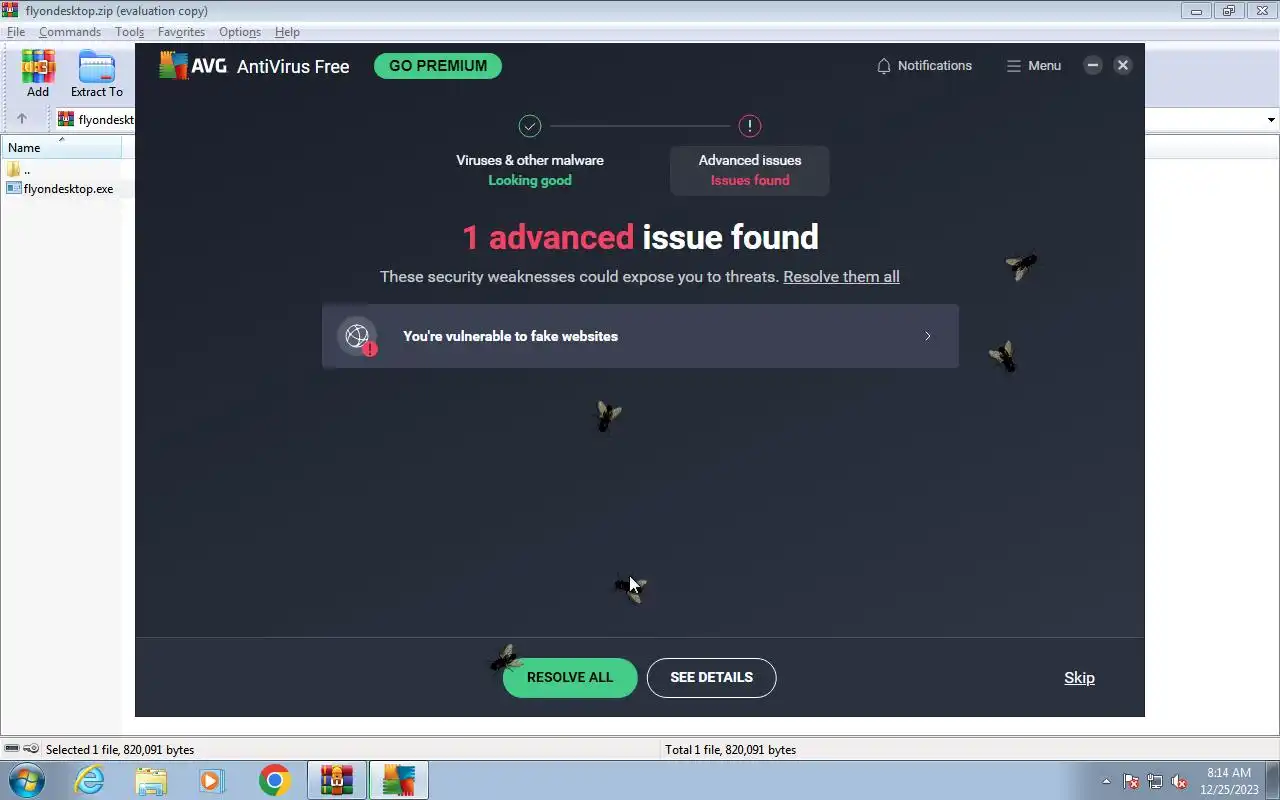Viewport: 1280px width, 800px height.
Task: Open WinRAR Favorites menu
Action: [181, 32]
